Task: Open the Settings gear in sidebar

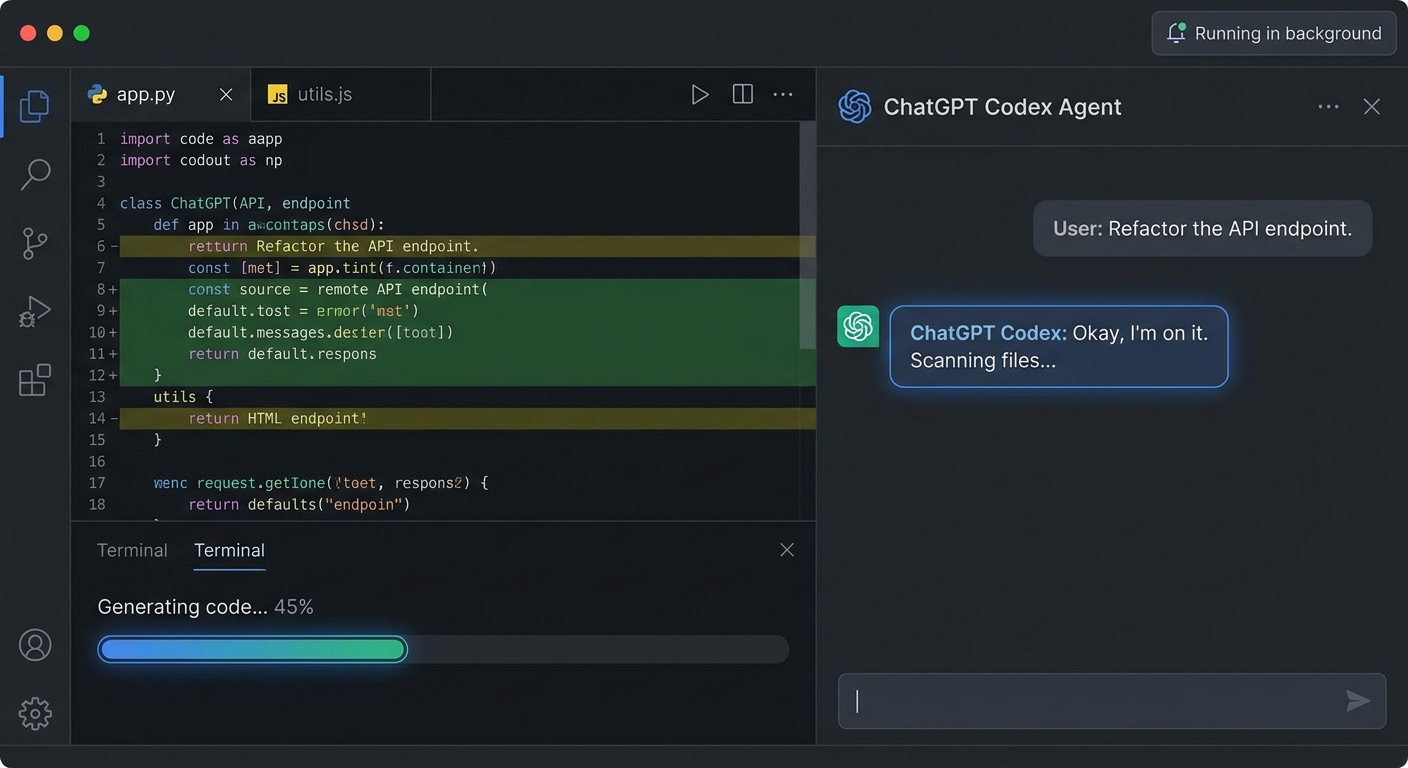Action: coord(35,713)
